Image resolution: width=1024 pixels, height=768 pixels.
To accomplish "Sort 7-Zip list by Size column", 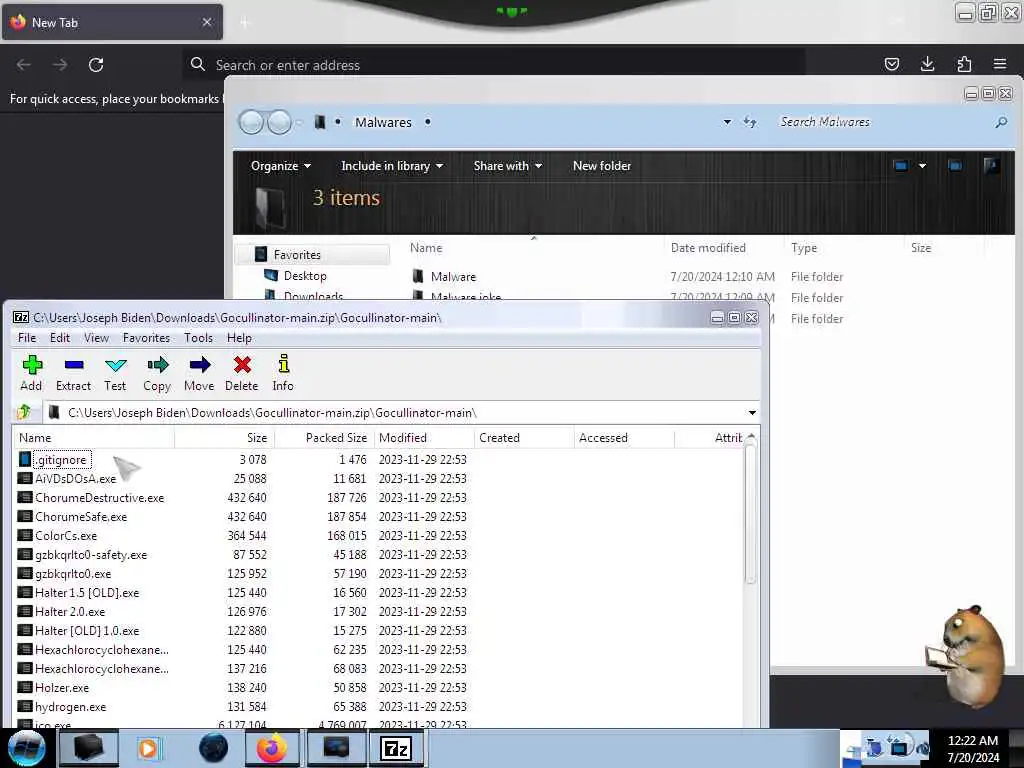I will [x=224, y=438].
